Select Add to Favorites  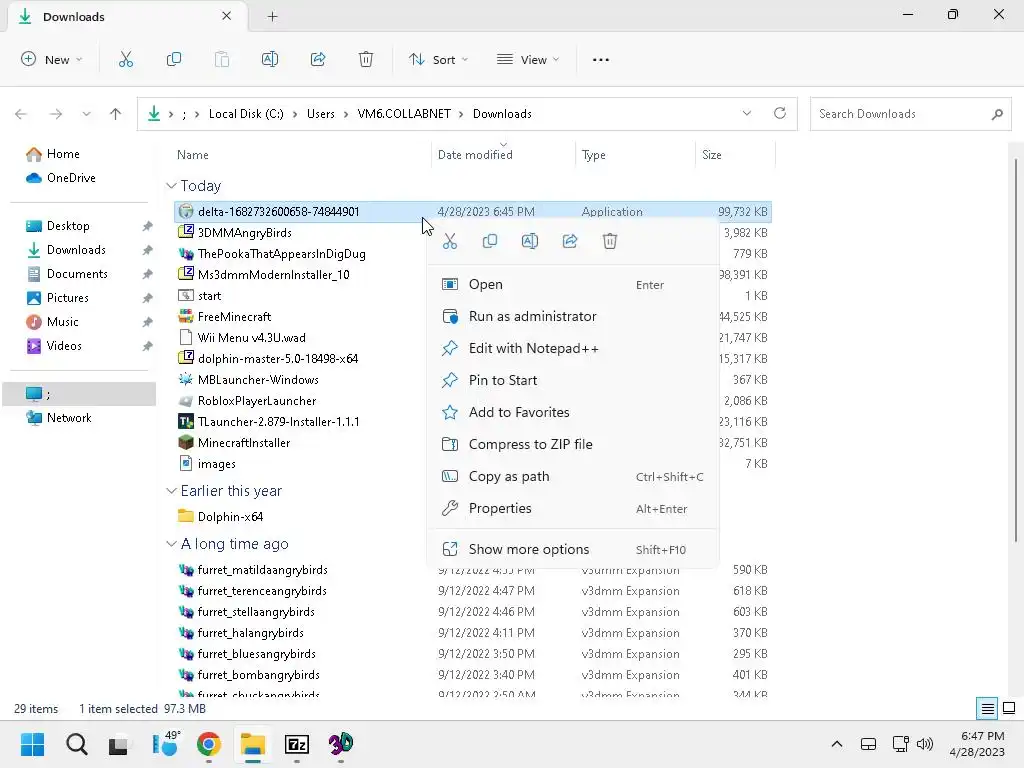573,412
